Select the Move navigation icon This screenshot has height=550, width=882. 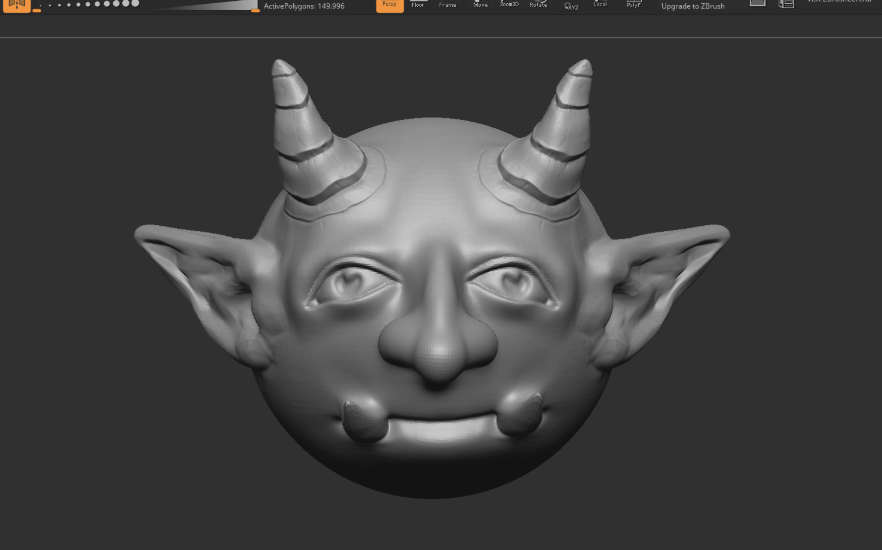[480, 5]
